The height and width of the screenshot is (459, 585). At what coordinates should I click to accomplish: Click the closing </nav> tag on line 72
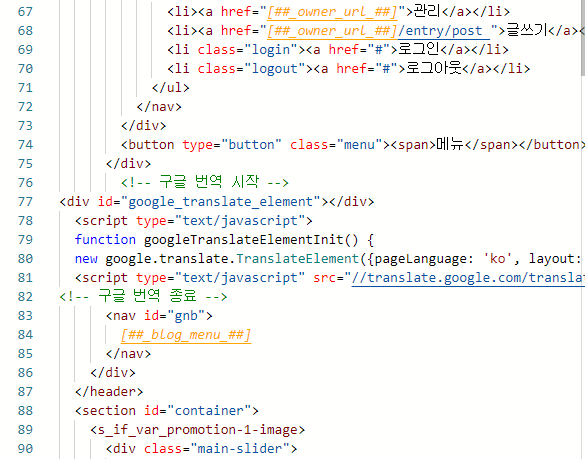(x=159, y=107)
